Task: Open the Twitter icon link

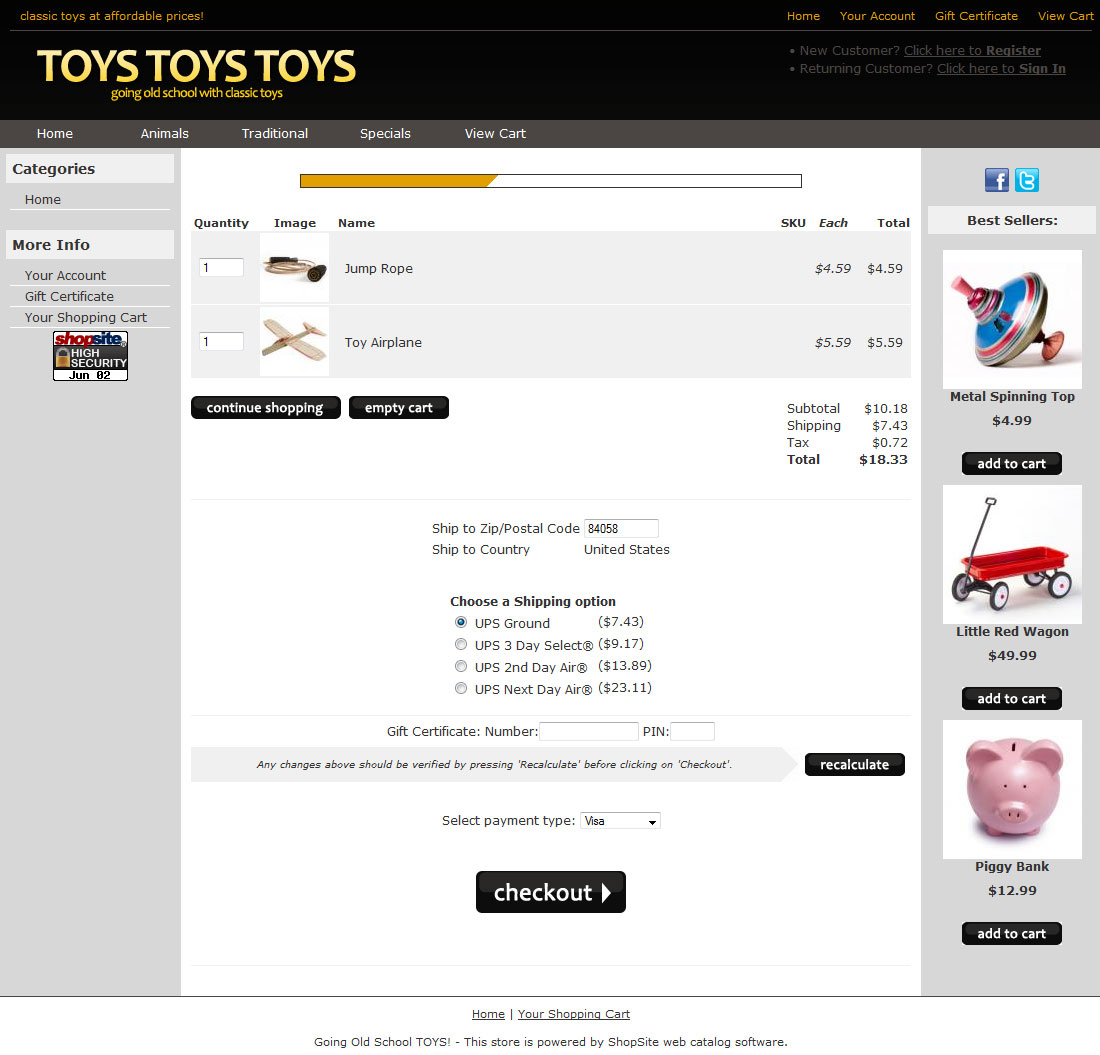Action: pos(1027,180)
